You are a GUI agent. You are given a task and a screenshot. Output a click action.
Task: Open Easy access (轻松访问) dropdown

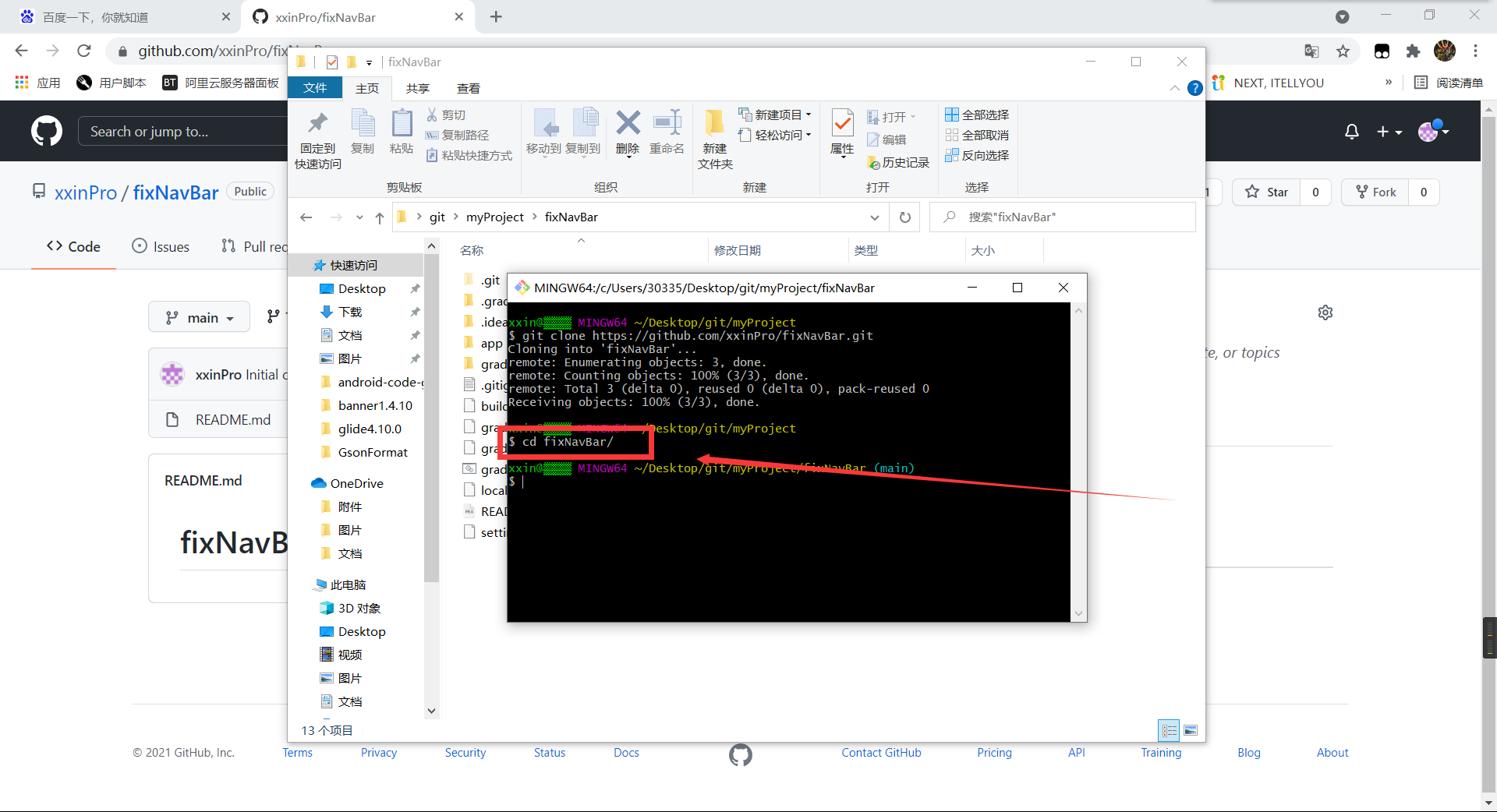[x=775, y=135]
